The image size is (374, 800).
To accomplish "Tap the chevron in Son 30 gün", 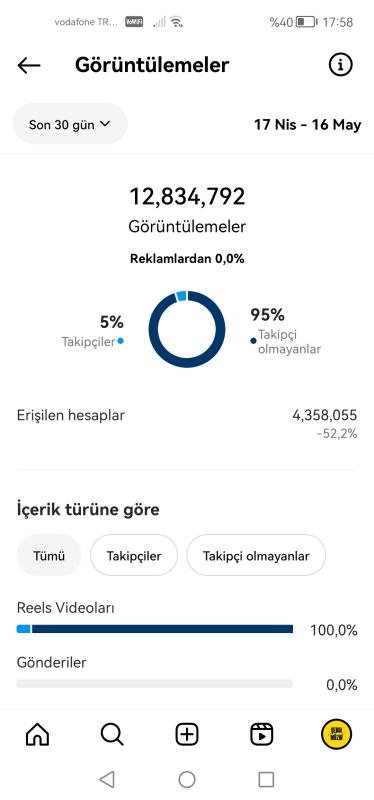I will pyautogui.click(x=105, y=124).
